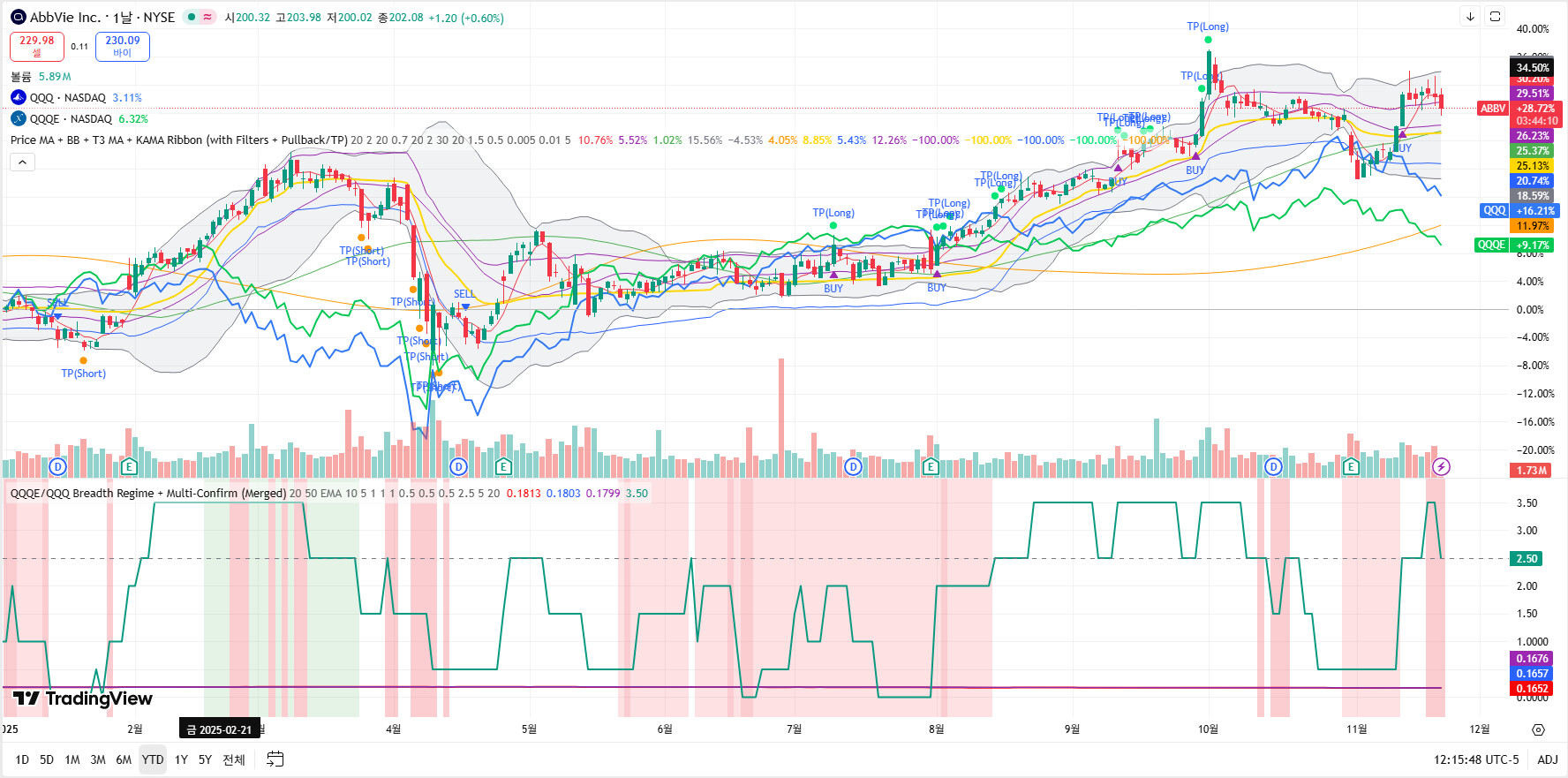
Task: Click the 7월 label on the time axis
Action: [795, 729]
